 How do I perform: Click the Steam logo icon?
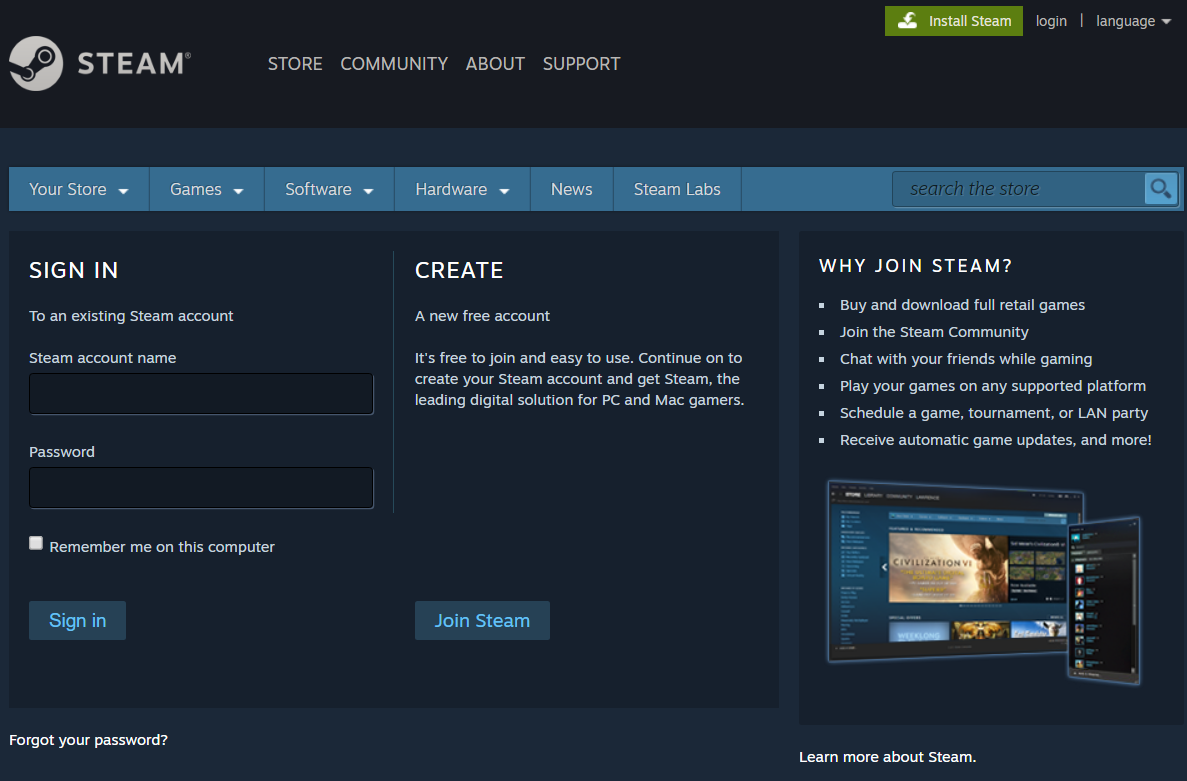pyautogui.click(x=36, y=64)
